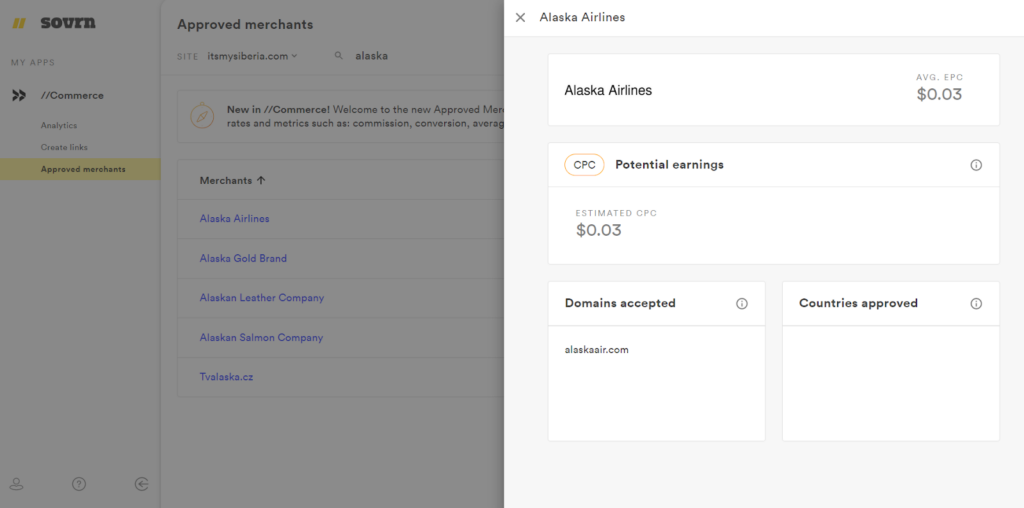Click the Potential earnings info icon

tap(976, 165)
